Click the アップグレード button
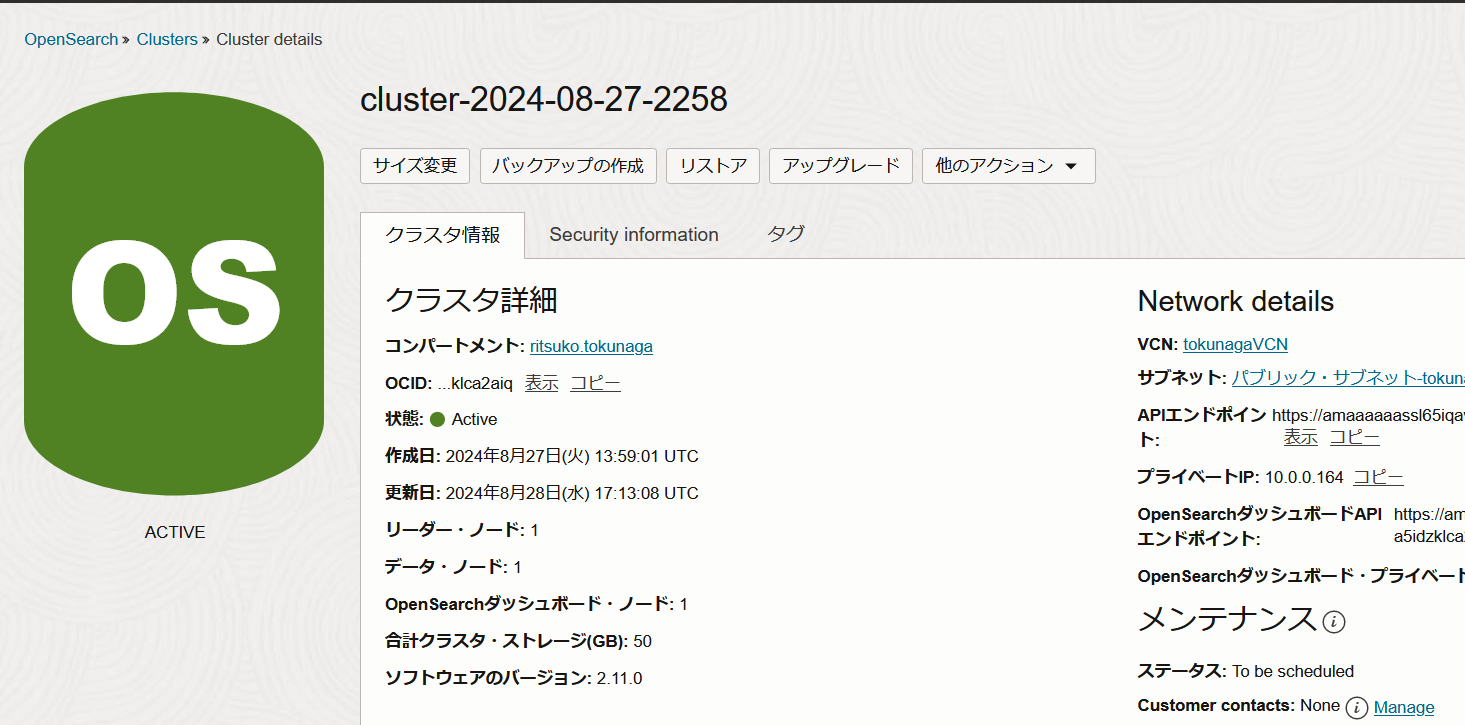The height and width of the screenshot is (725, 1465). (841, 166)
